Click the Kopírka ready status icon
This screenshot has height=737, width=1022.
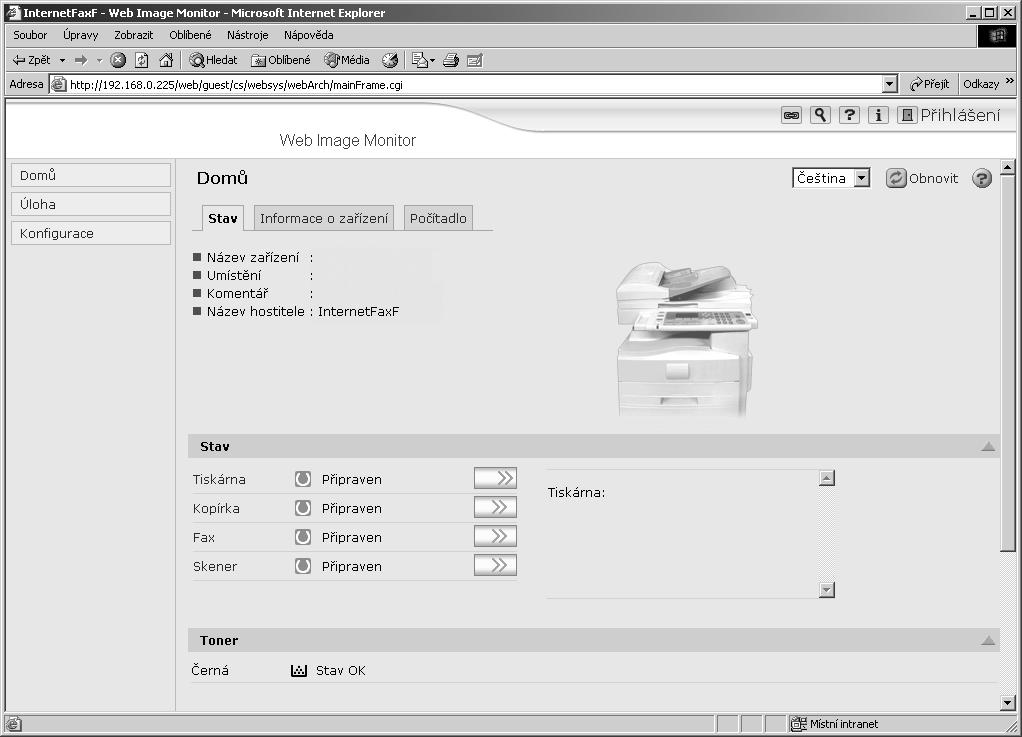(302, 508)
